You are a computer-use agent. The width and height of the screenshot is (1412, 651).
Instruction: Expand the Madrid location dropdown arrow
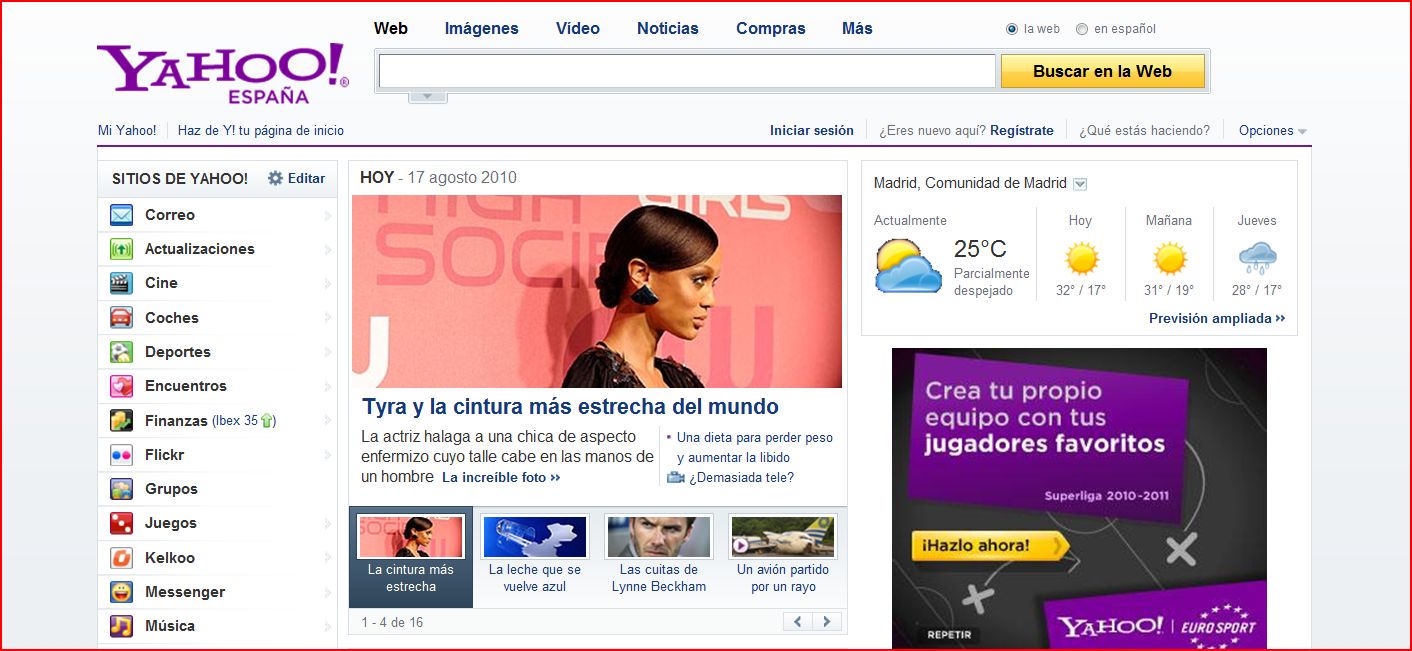1080,184
